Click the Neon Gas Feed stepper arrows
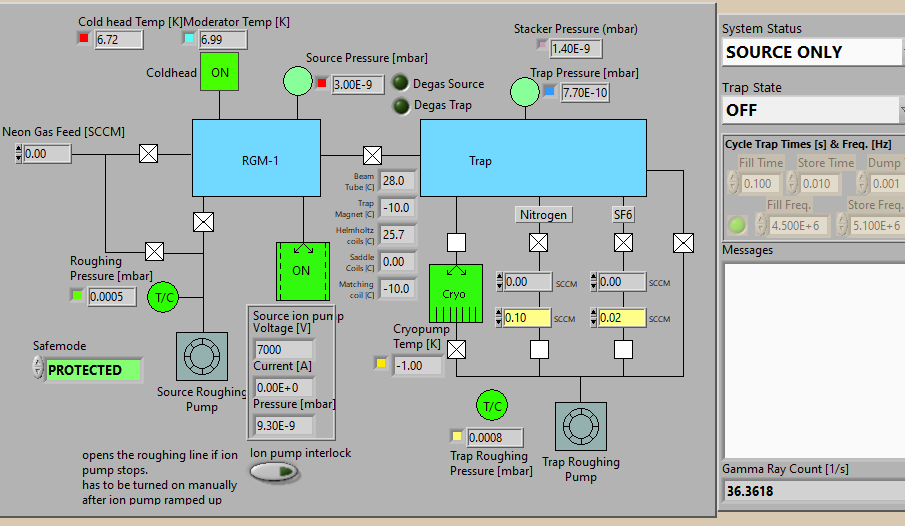905x526 pixels. 18,154
